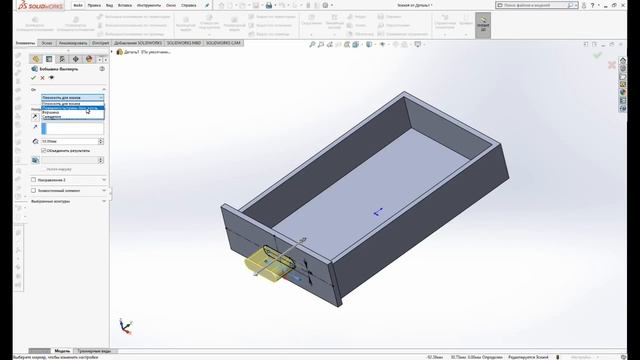This screenshot has width=640, height=360.
Task: Switch to the PropertyManager tab
Action: pyautogui.click(x=49, y=59)
